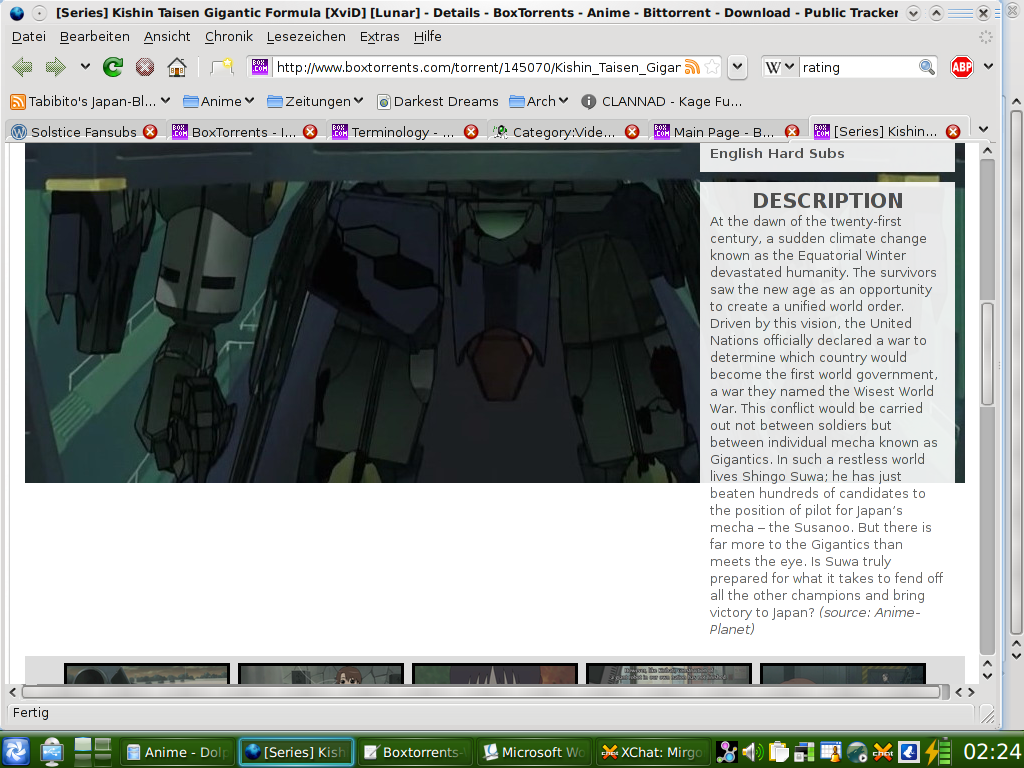Open the Lesezeichen menu
Viewport: 1024px width, 768px height.
click(x=306, y=36)
